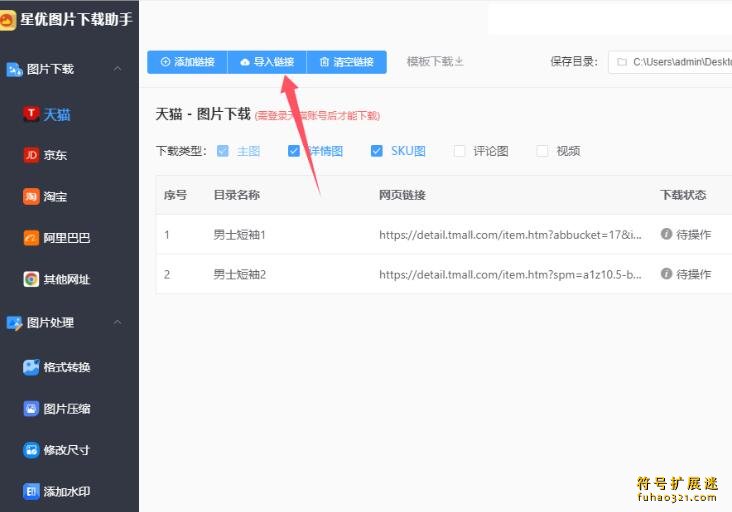Open 修改尺寸 tool

tap(66, 450)
